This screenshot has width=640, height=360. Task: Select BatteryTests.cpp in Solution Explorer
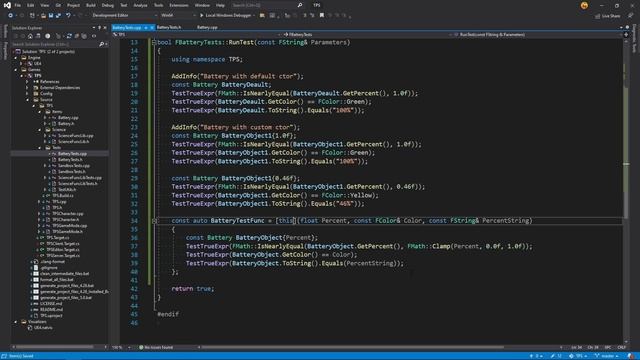[72, 153]
